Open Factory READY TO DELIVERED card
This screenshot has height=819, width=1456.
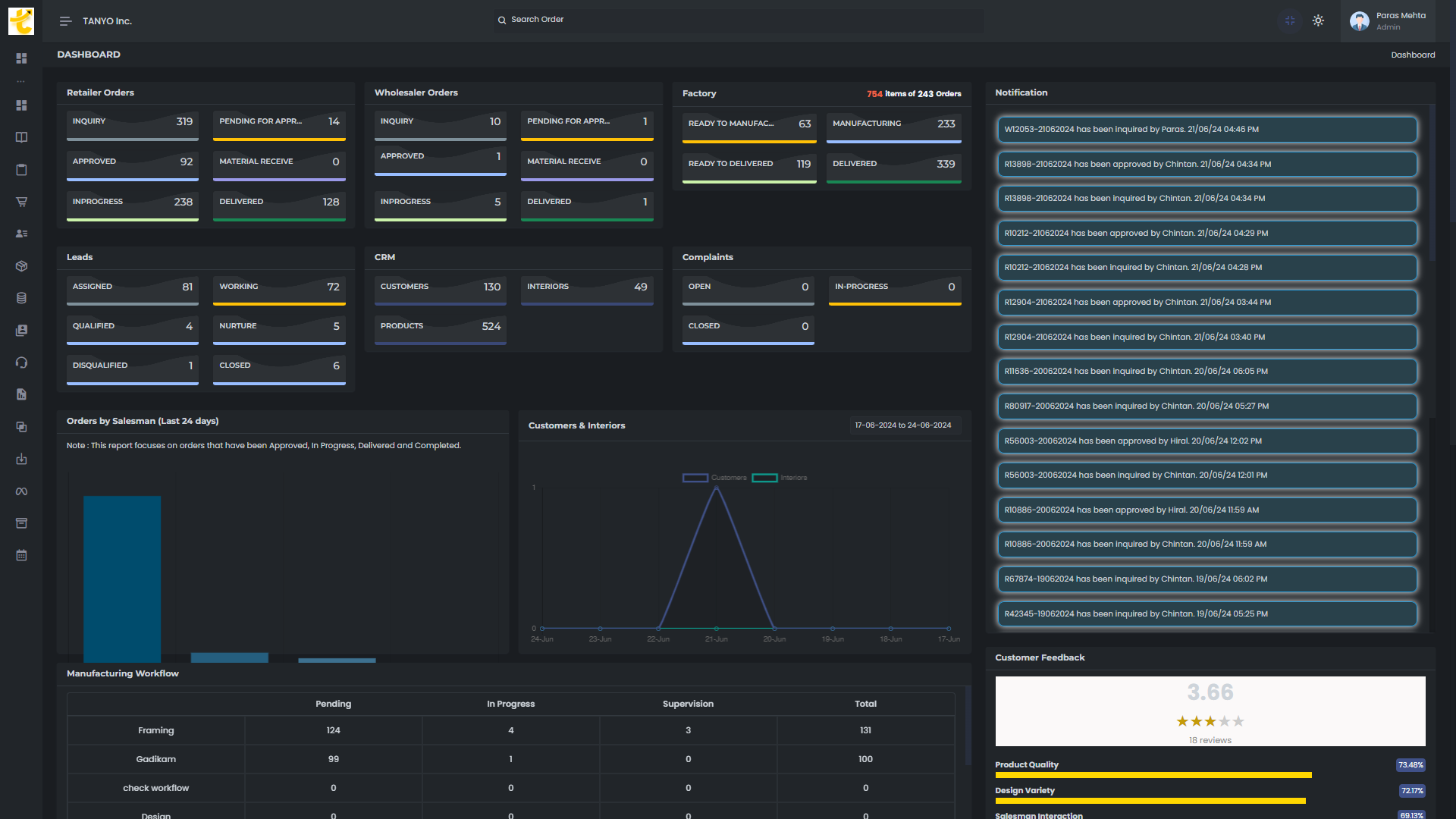click(x=749, y=168)
